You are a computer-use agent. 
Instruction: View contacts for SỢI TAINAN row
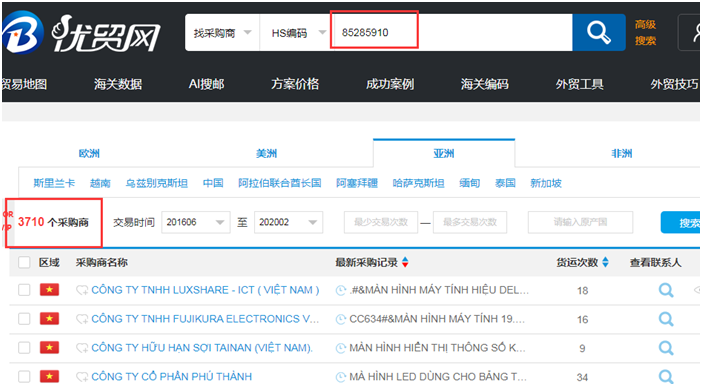(666, 347)
